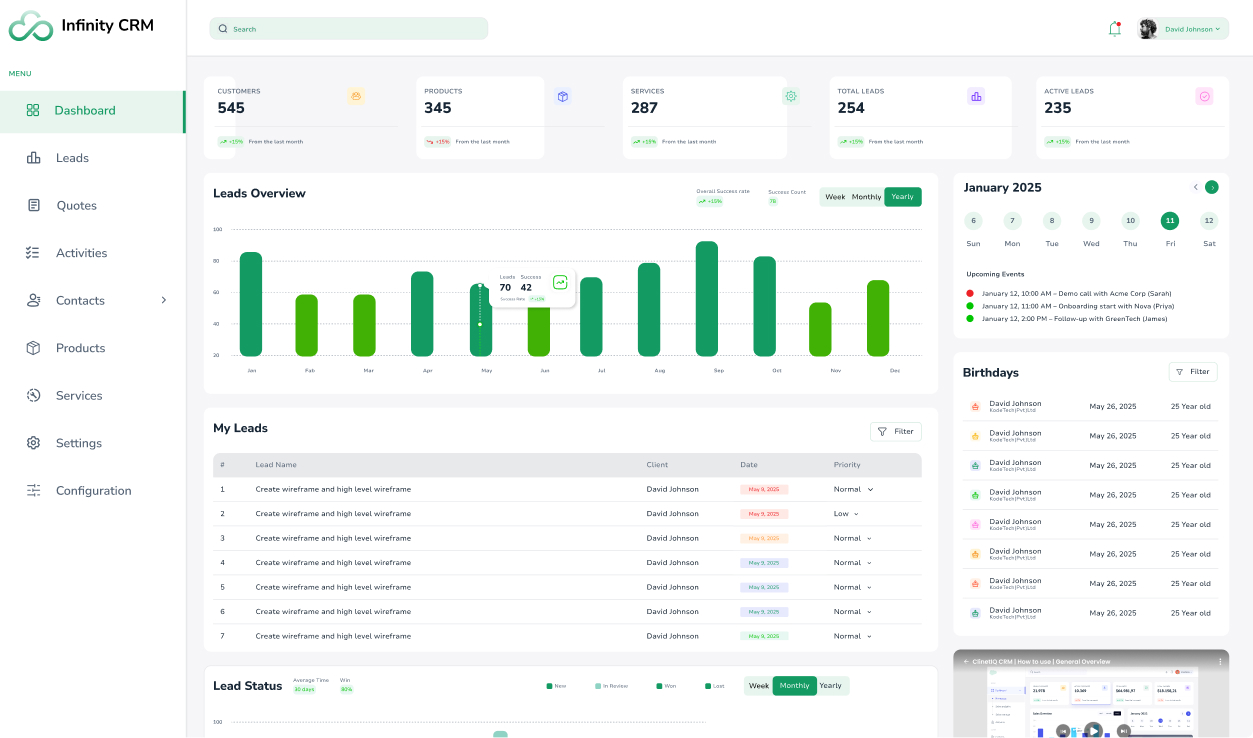
Task: Open the Low priority dropdown in row 2
Action: click(x=847, y=514)
